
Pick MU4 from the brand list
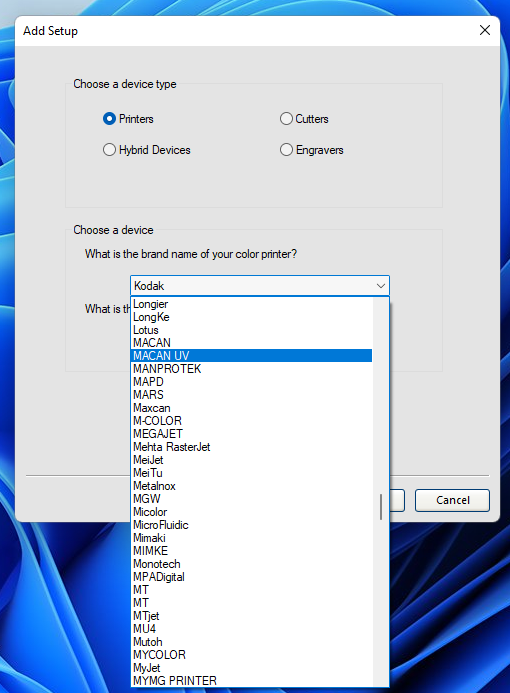[x=251, y=629]
